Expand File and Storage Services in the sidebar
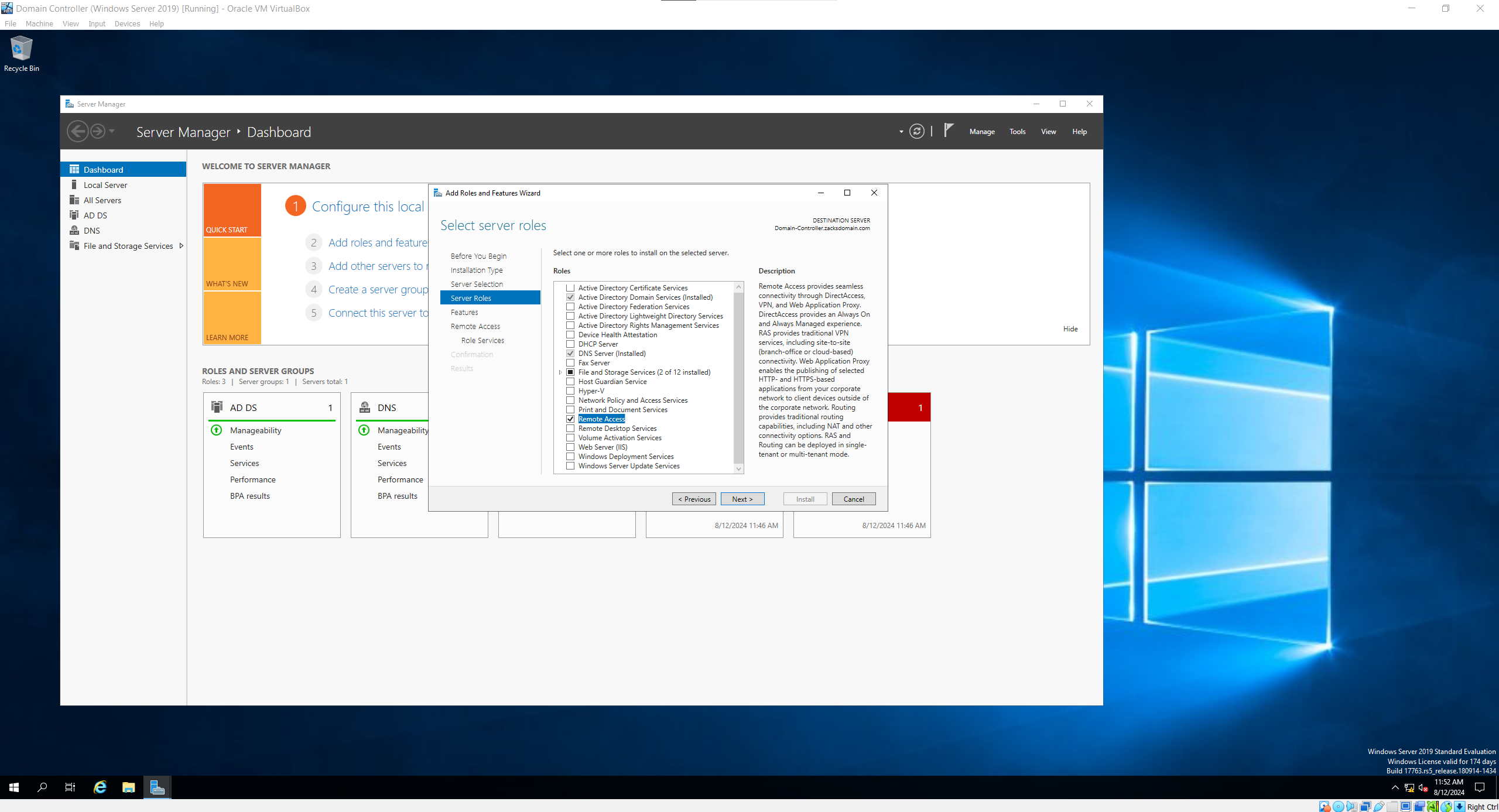The image size is (1499, 812). point(182,245)
